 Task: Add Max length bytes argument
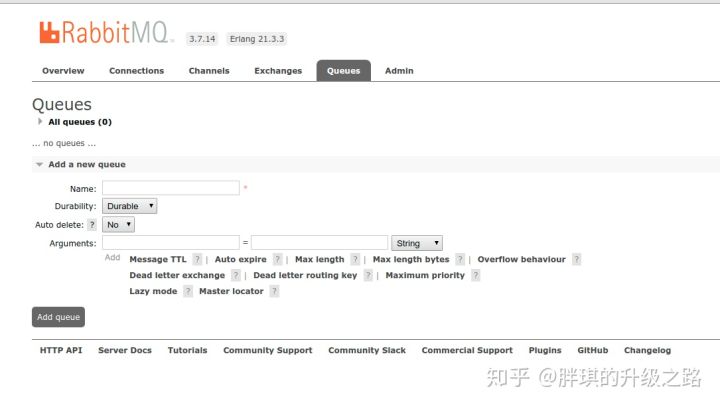coord(411,259)
